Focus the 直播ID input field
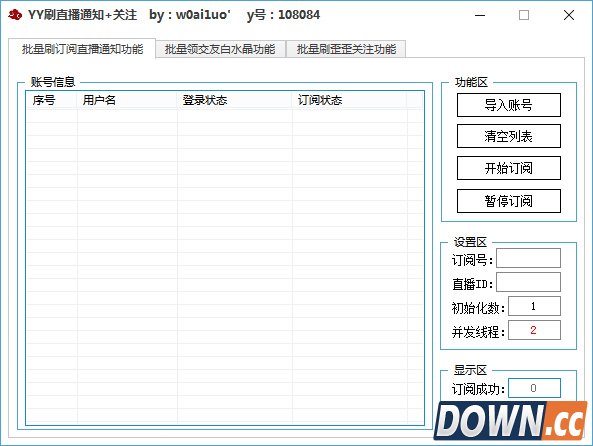The image size is (593, 446). [528, 282]
